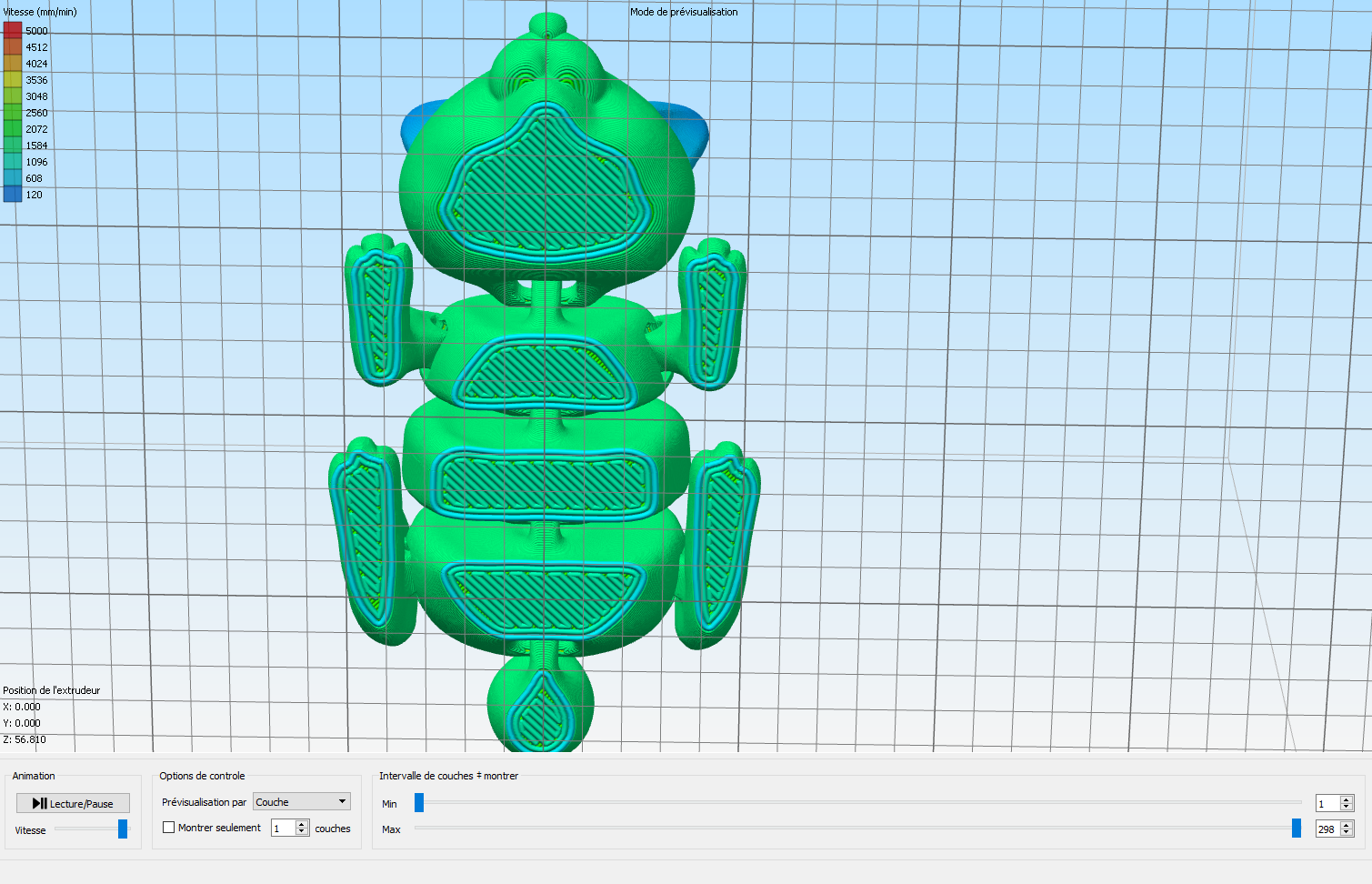Viewport: 1372px width, 884px height.
Task: Click the 2072 speed legend swatch
Action: click(x=13, y=128)
